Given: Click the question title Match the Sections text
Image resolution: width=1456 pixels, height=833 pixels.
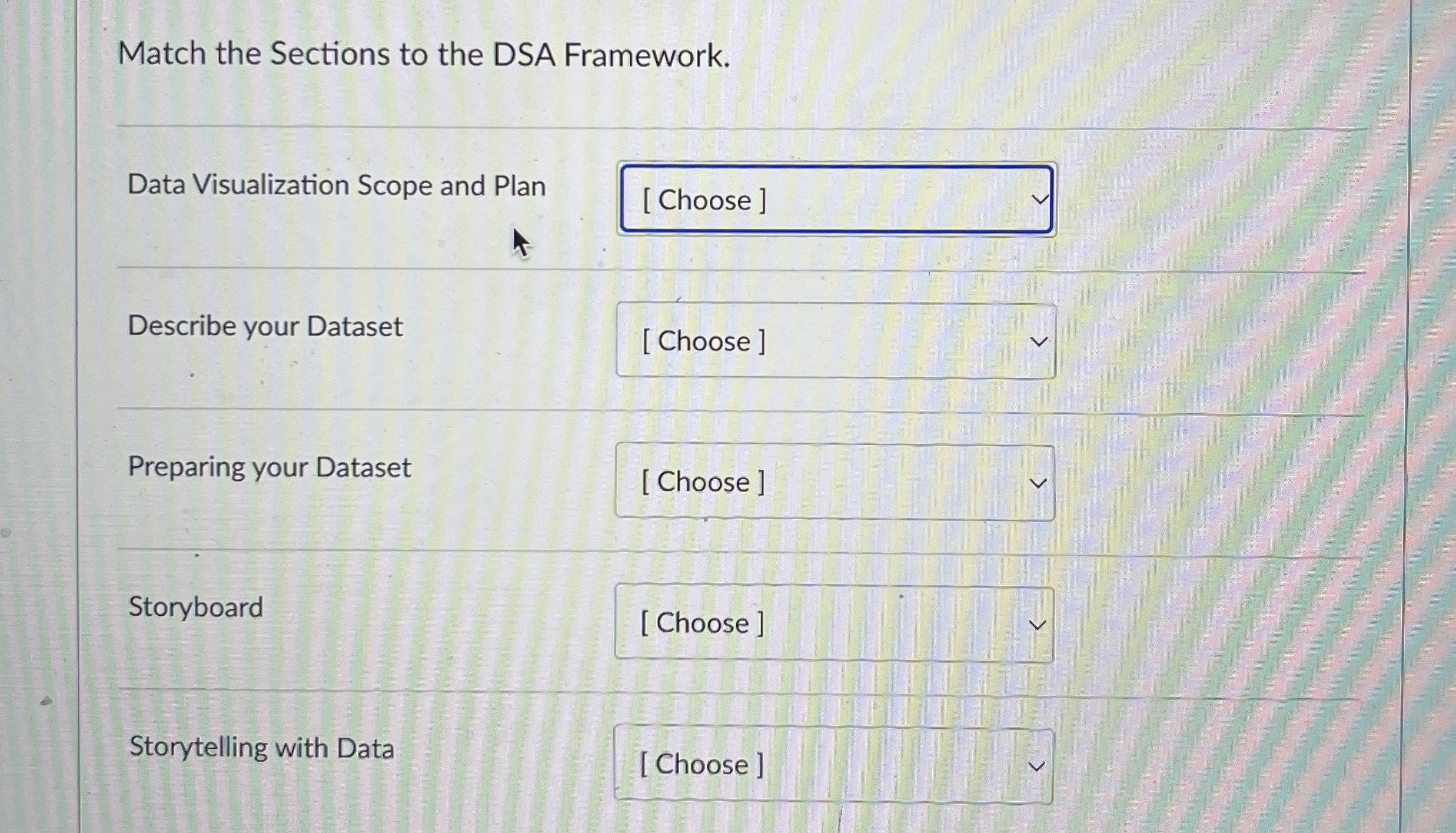Looking at the screenshot, I should 424,54.
